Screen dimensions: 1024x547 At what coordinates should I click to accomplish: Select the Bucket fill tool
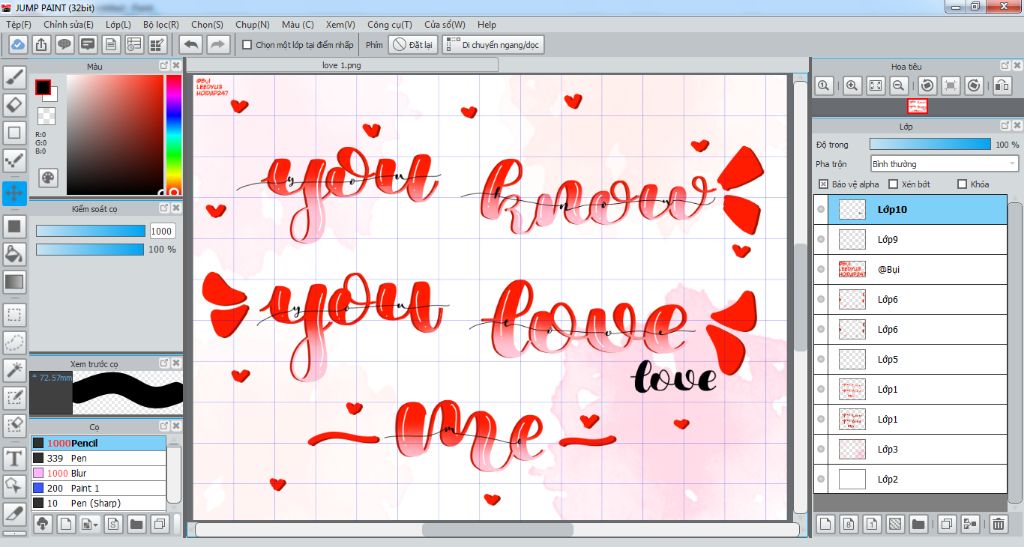(14, 254)
